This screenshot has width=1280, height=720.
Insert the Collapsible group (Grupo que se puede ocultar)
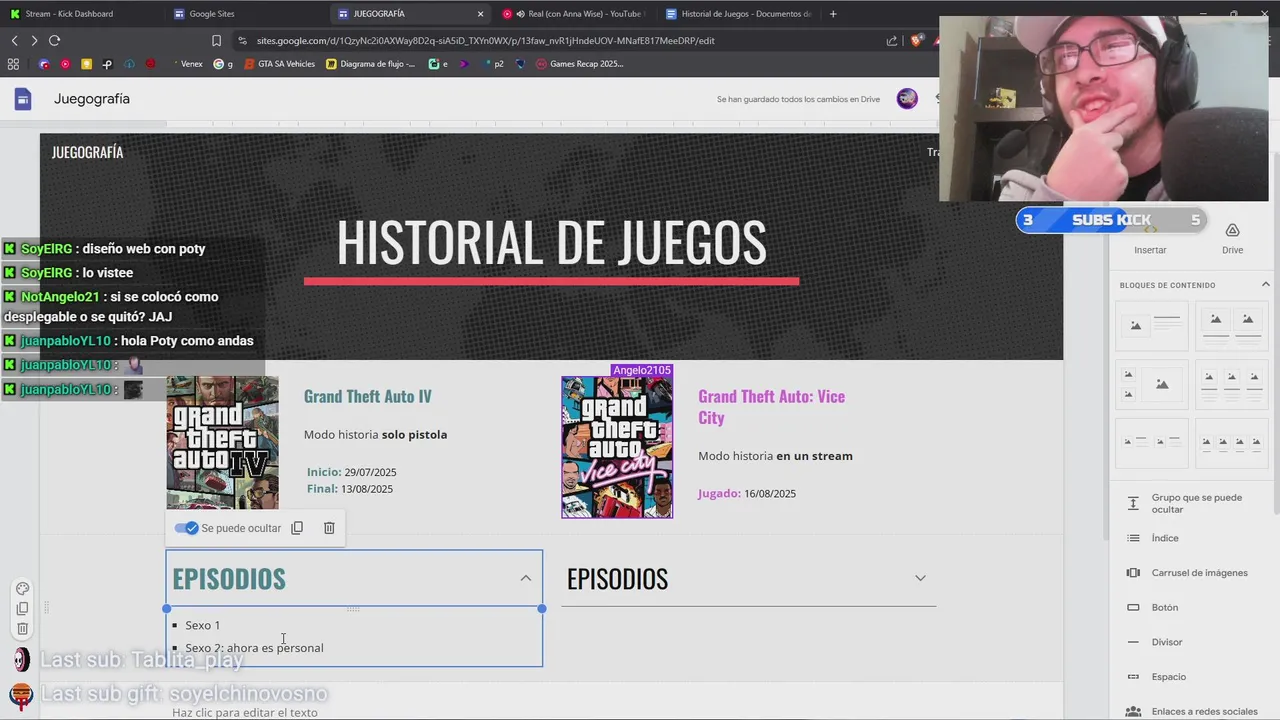pyautogui.click(x=1190, y=503)
